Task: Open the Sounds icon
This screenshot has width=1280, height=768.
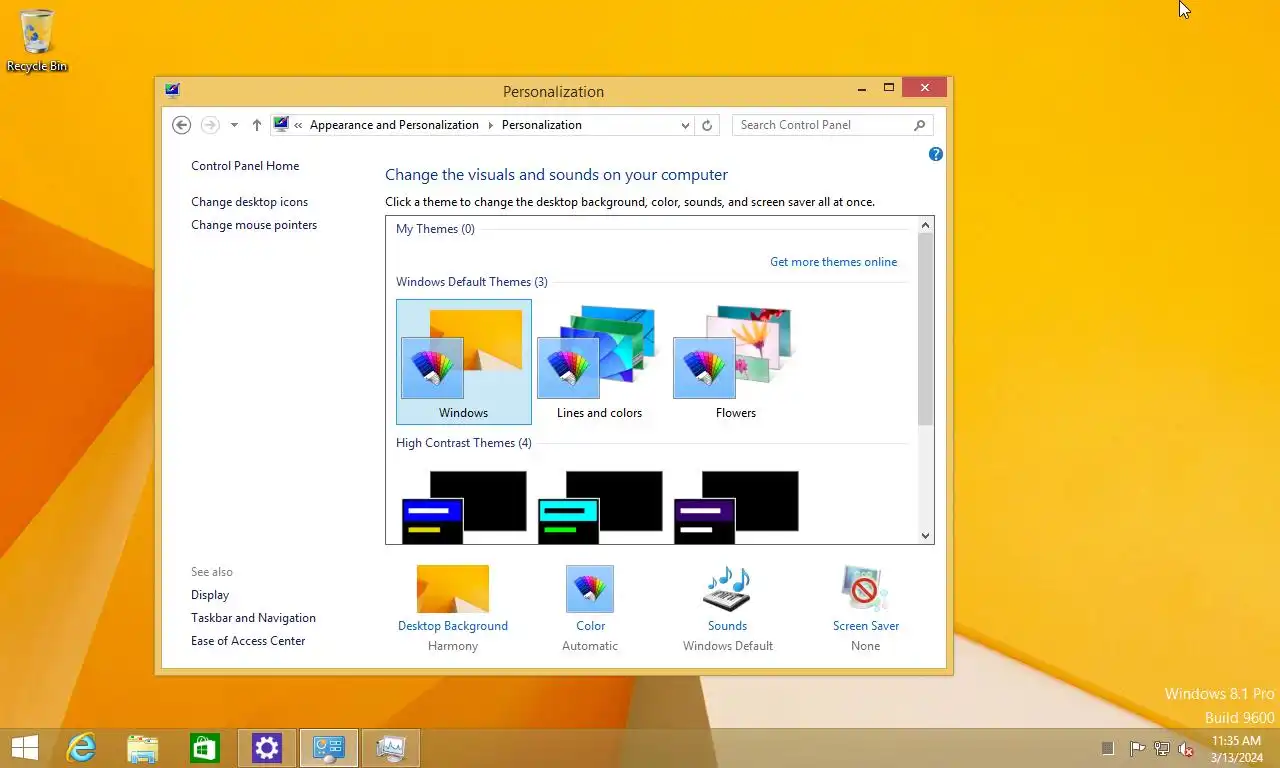Action: pos(727,589)
